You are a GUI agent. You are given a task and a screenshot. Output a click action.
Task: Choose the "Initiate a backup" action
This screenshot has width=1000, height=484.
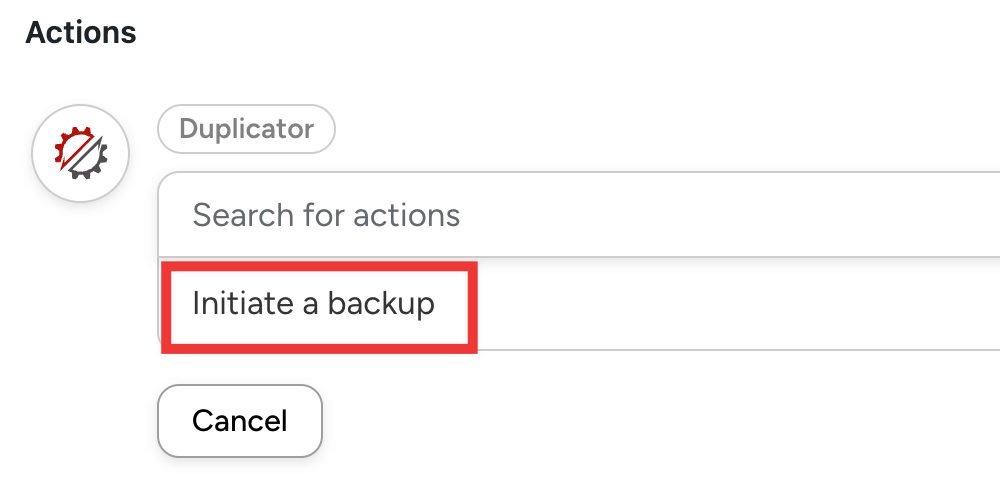(x=314, y=304)
